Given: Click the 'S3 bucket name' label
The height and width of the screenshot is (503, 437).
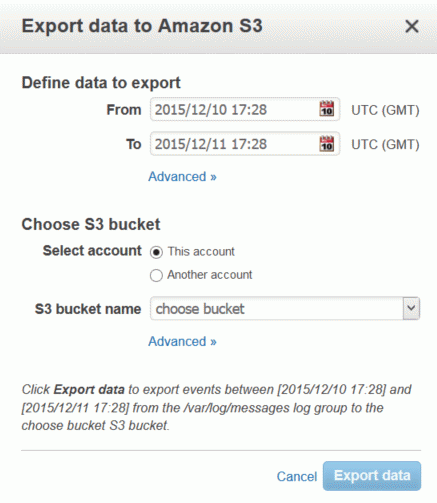Looking at the screenshot, I should [88, 309].
